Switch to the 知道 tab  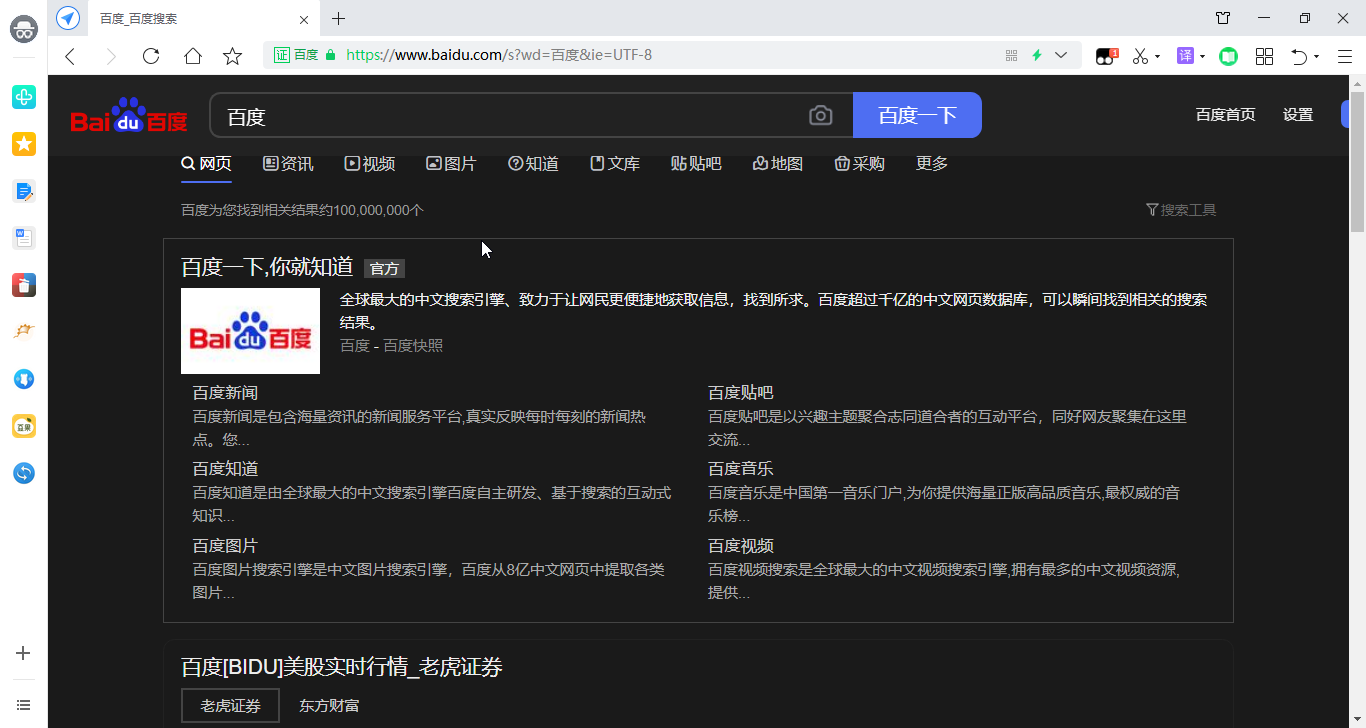[x=533, y=164]
